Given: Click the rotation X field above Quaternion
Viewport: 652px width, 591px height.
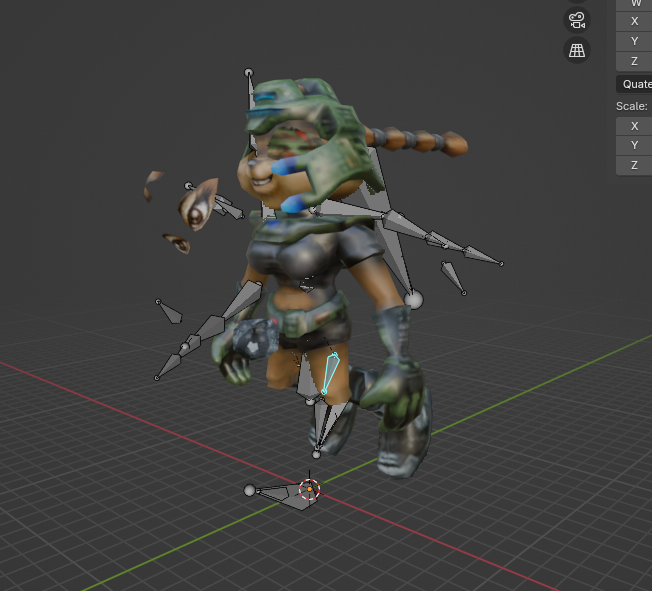Looking at the screenshot, I should pos(634,21).
